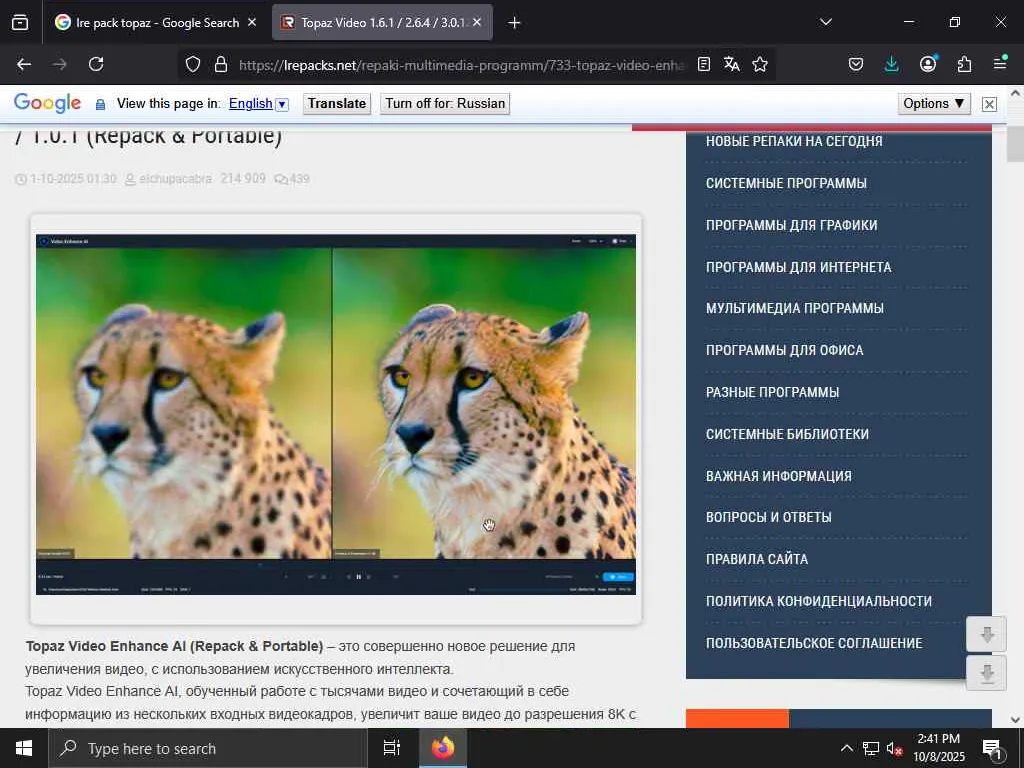Open the English language dropdown in translate bar
The image size is (1024, 768).
click(259, 104)
